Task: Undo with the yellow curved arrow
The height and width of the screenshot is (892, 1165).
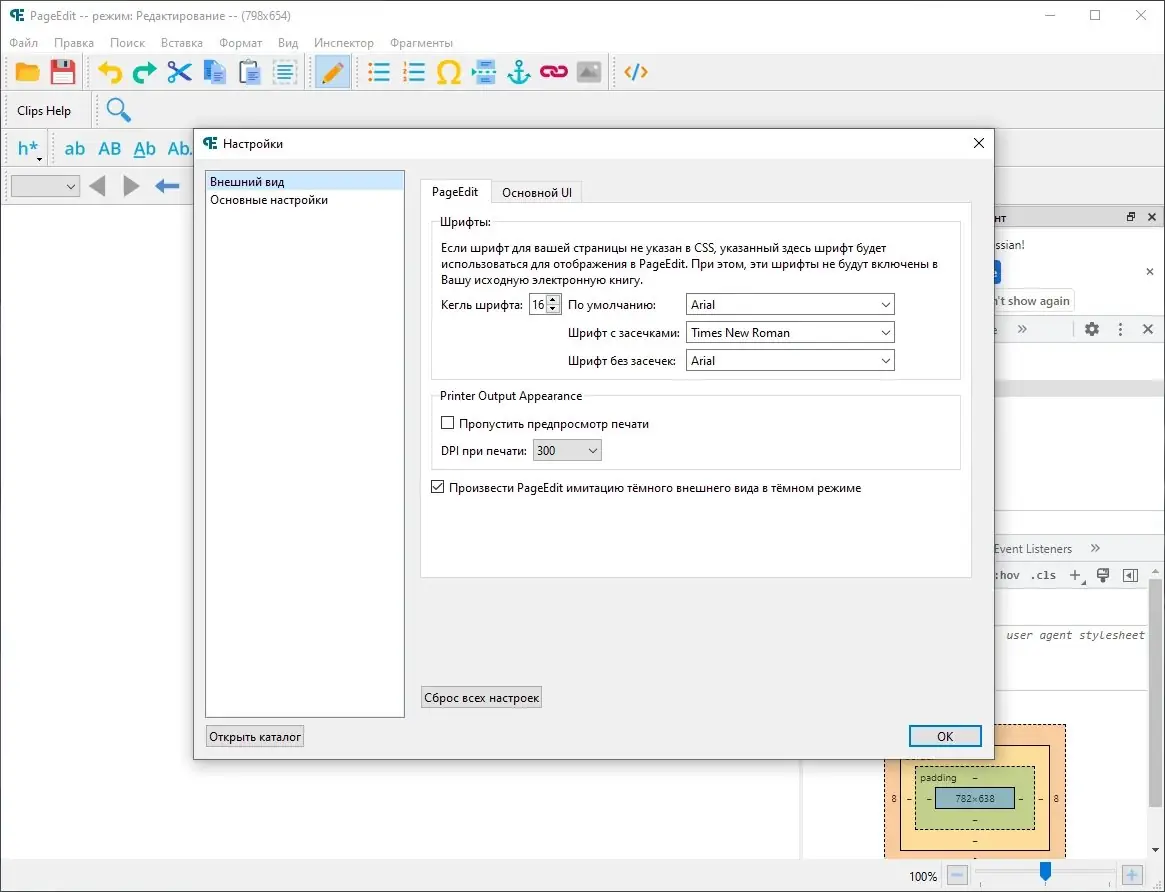Action: (110, 72)
